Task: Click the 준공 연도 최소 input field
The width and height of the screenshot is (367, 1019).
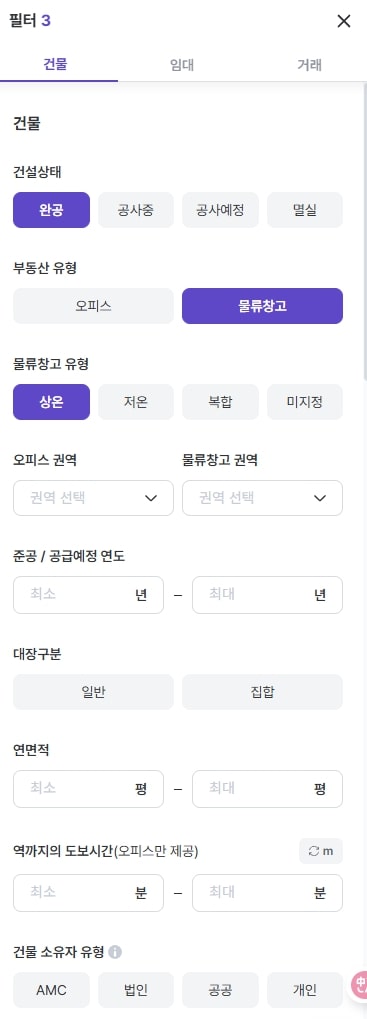Action: (88, 595)
